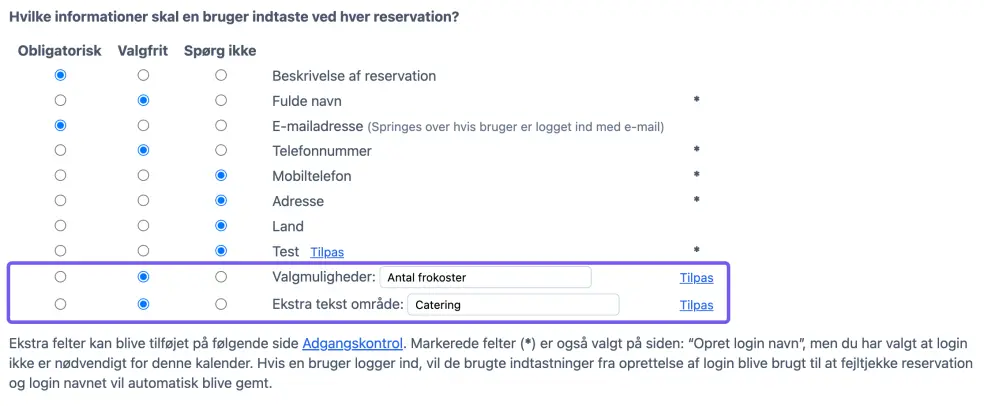
Task: Set E-mailadresse to Valgfrit
Action: point(143,126)
